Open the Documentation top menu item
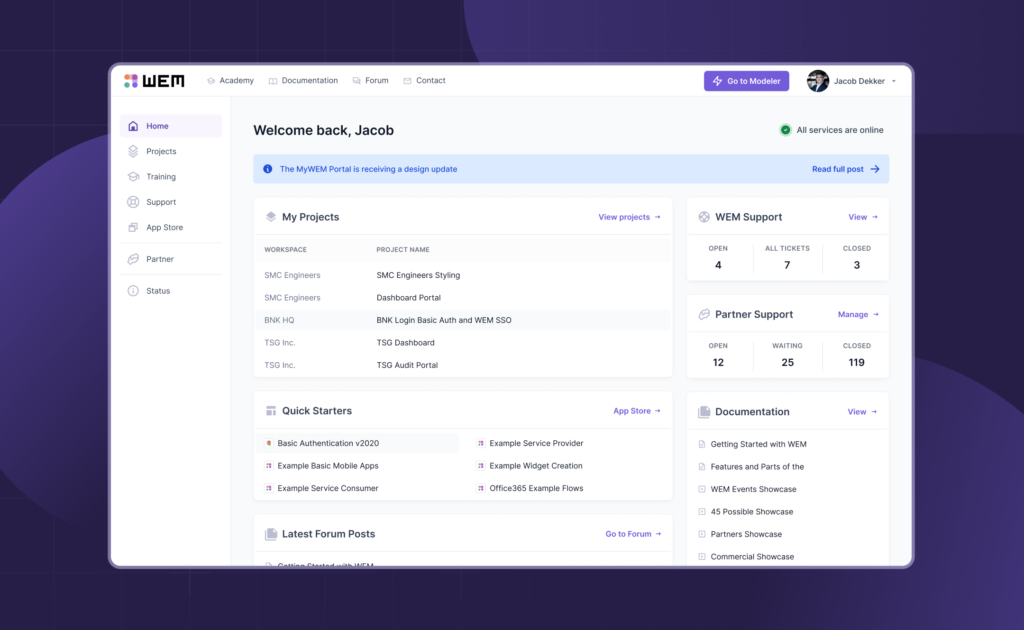The image size is (1024, 630). pos(303,81)
